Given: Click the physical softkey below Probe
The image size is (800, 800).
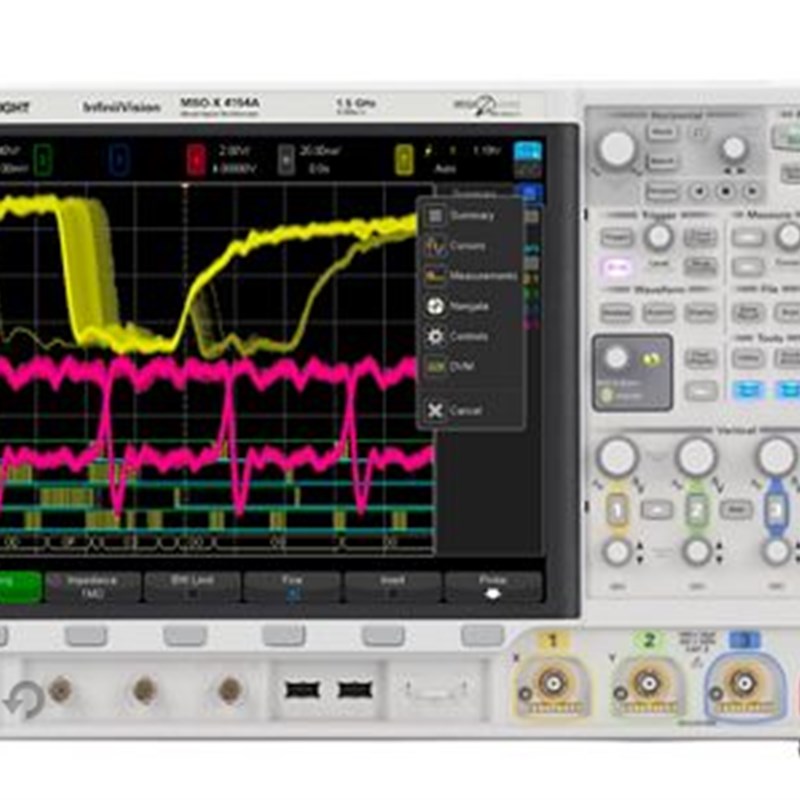Looking at the screenshot, I should click(x=482, y=636).
